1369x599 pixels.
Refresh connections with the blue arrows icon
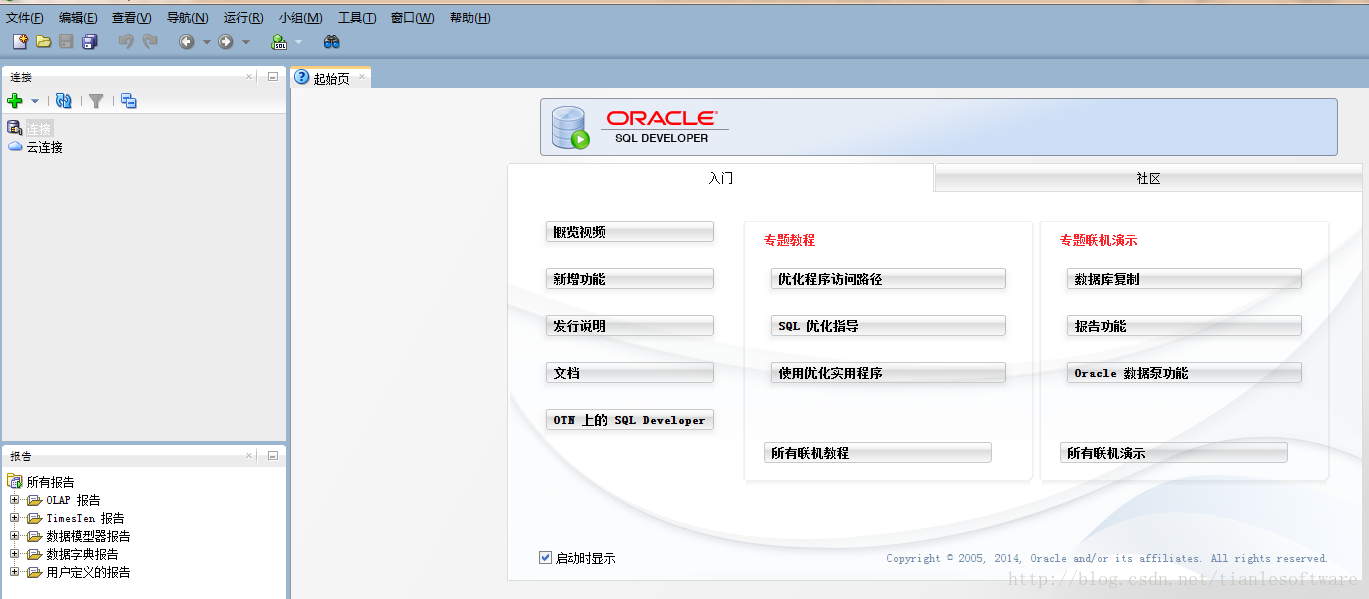coord(64,101)
